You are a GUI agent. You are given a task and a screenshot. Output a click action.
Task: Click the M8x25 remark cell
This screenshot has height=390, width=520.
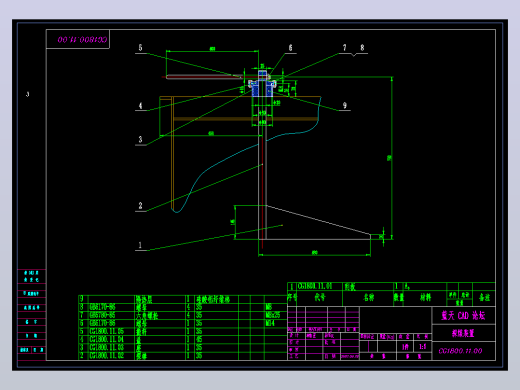point(273,315)
